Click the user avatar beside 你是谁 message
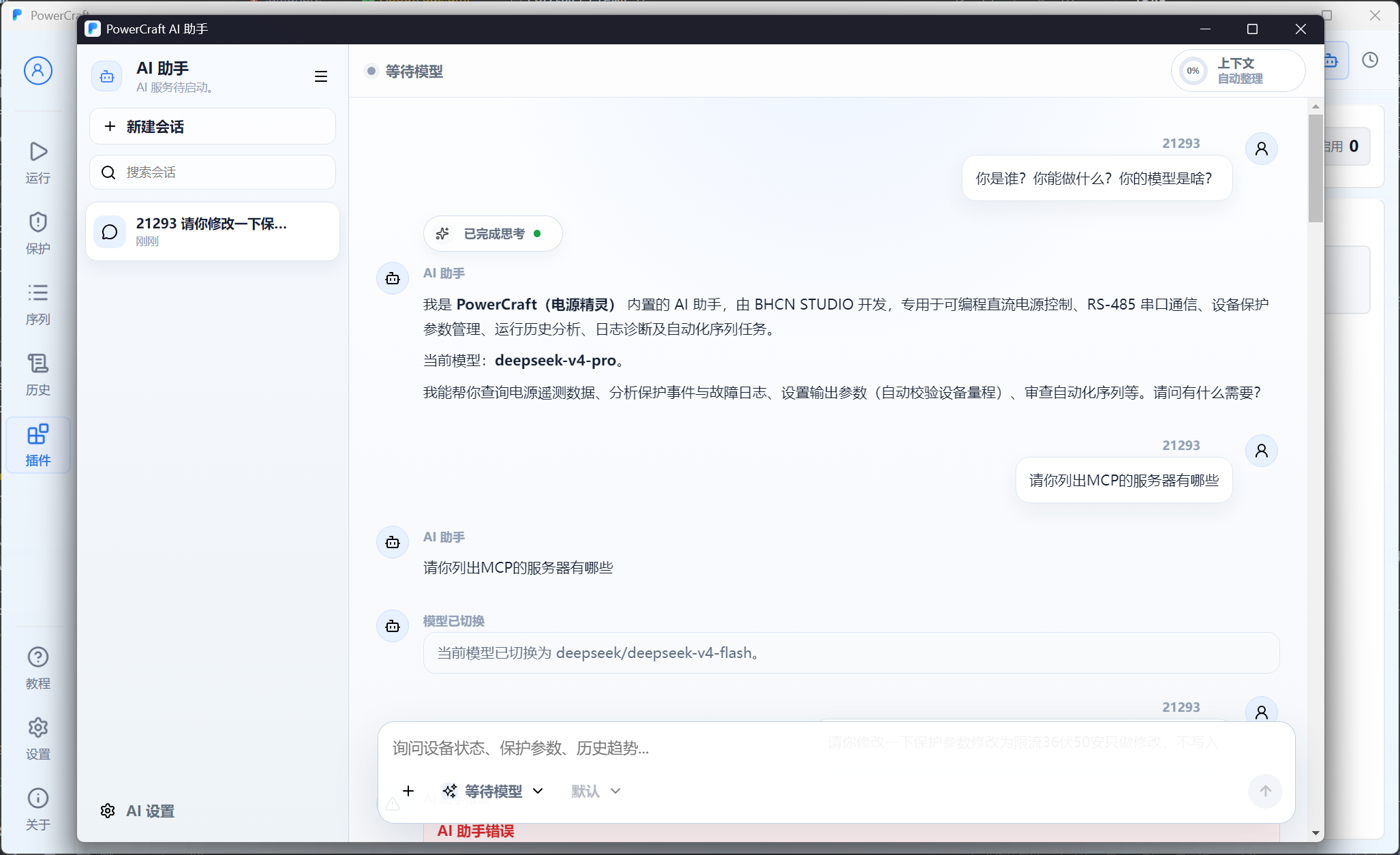 pyautogui.click(x=1262, y=149)
